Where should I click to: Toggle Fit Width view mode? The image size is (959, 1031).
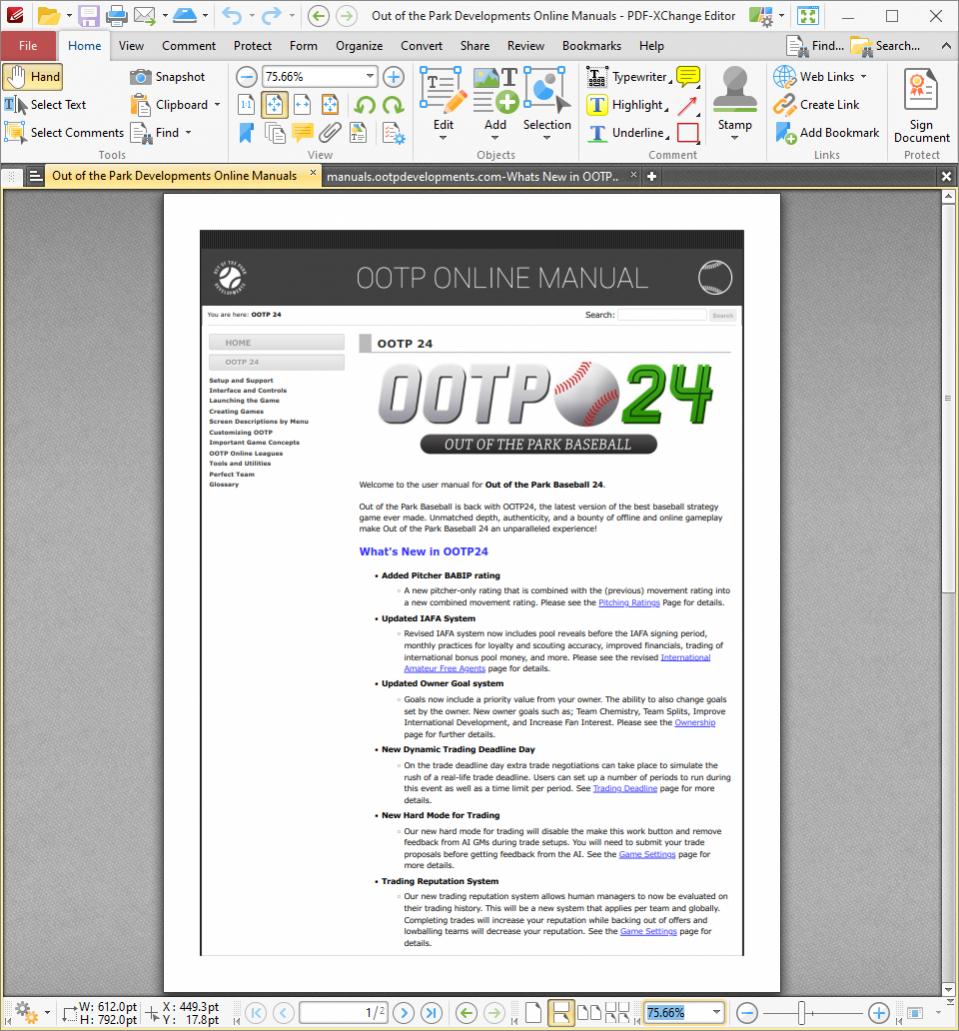303,105
